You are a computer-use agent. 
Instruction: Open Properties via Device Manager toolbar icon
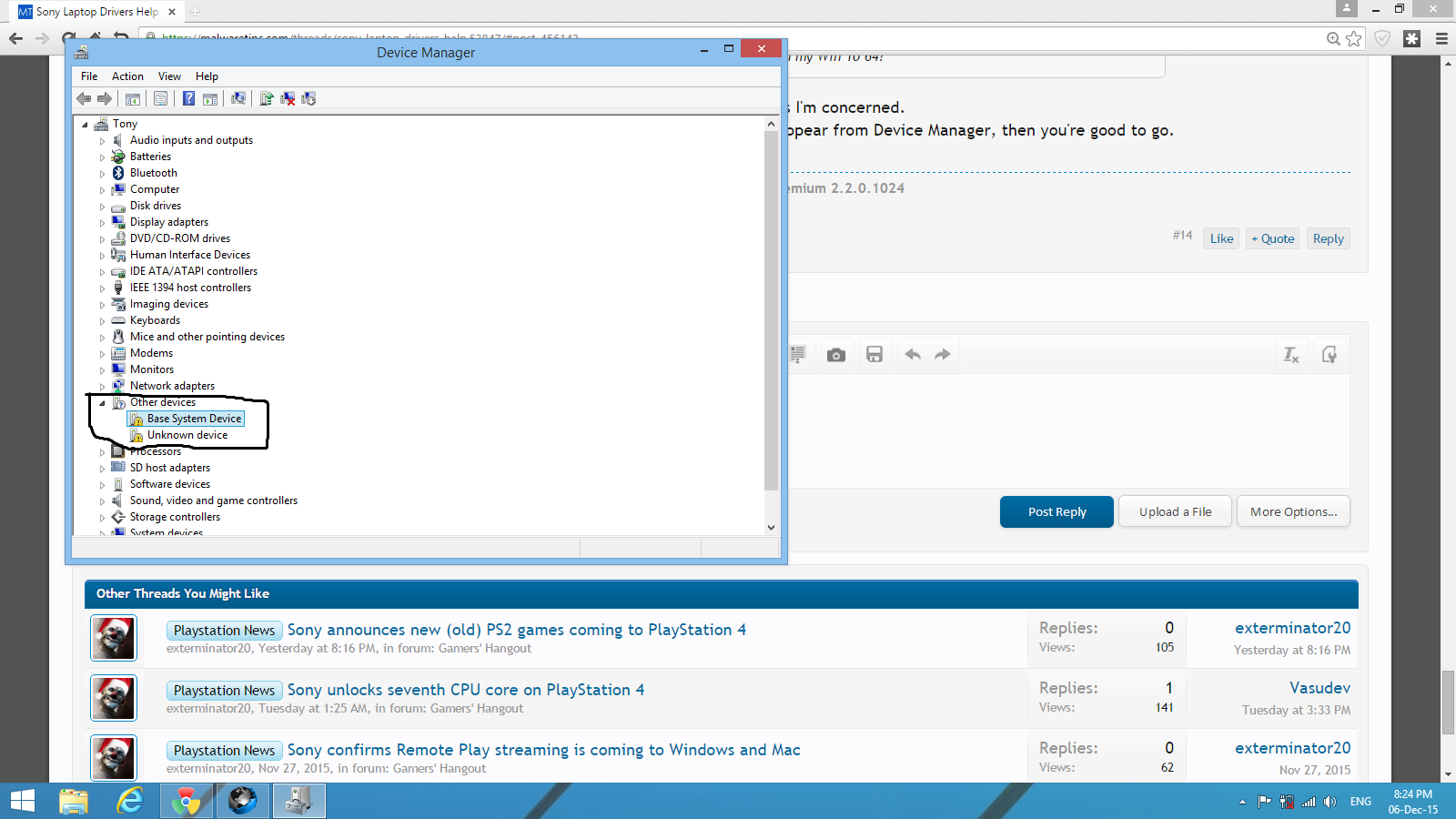[x=161, y=98]
